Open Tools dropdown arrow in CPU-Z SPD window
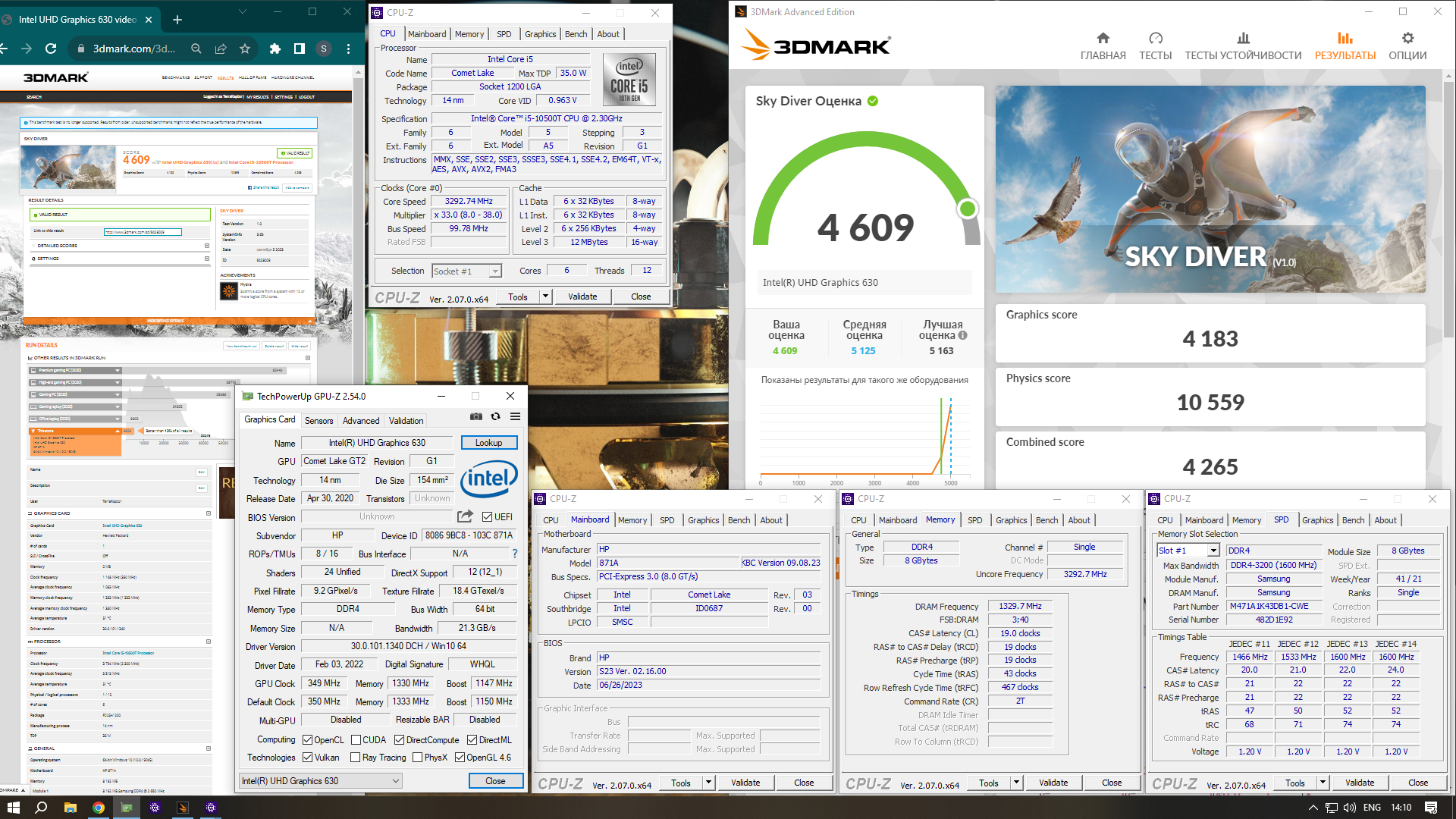 (x=1323, y=783)
